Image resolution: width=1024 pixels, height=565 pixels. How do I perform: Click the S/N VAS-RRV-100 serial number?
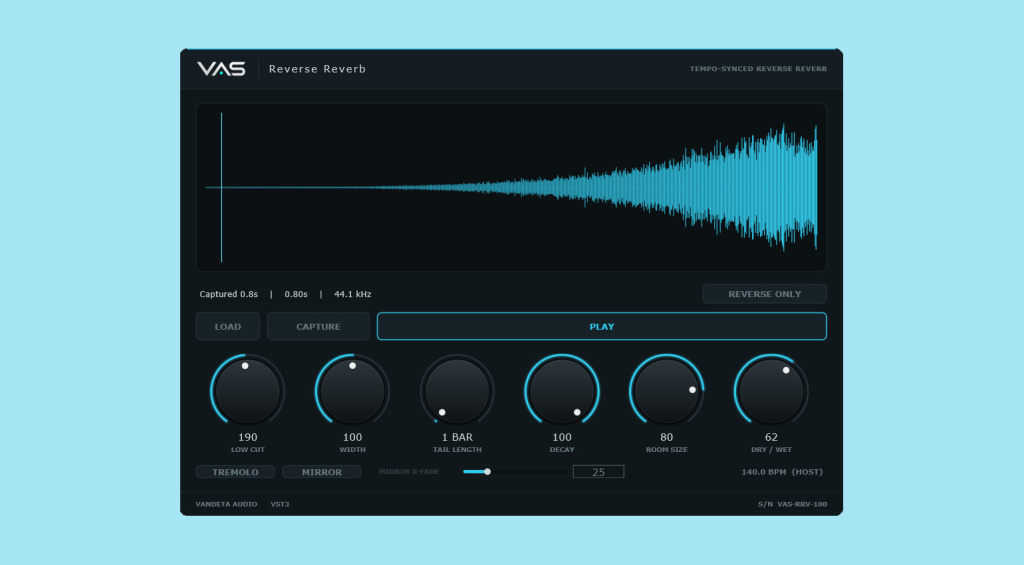[x=792, y=504]
